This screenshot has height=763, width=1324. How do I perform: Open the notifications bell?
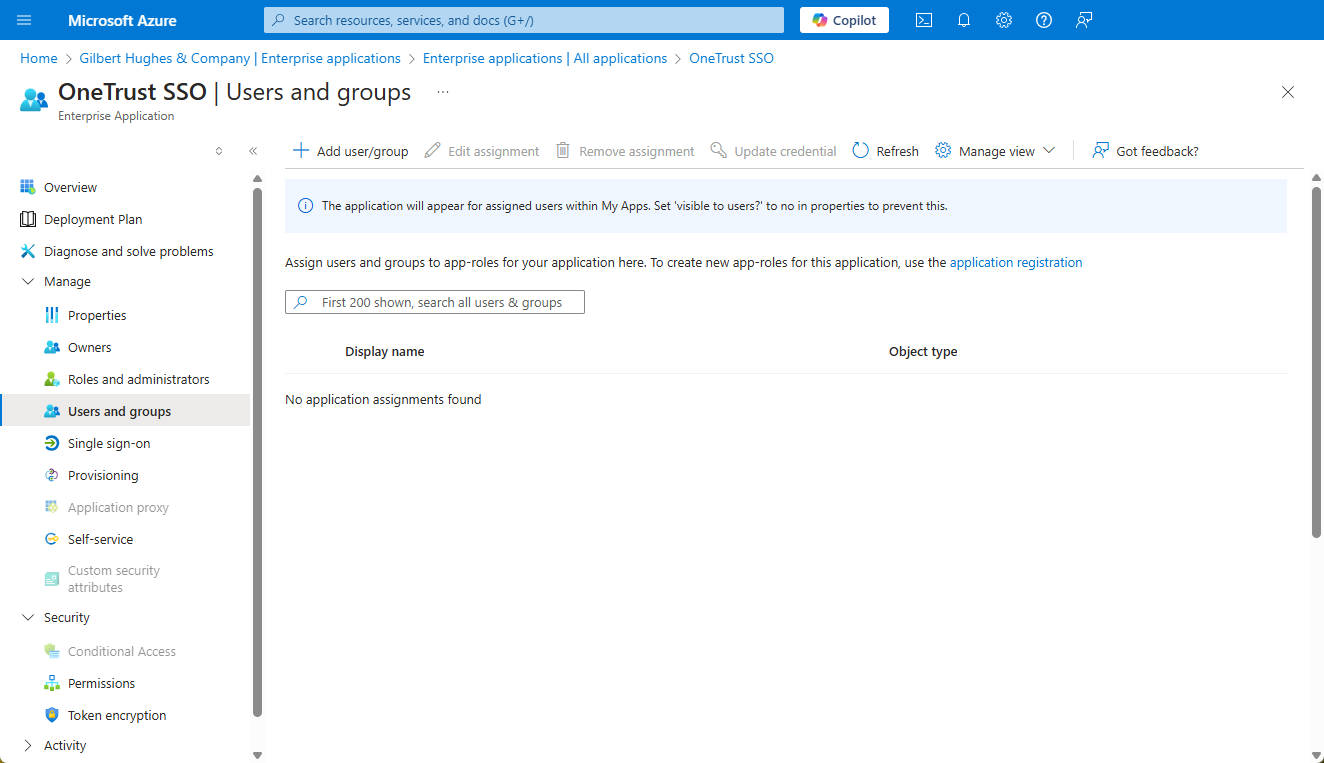[x=964, y=20]
